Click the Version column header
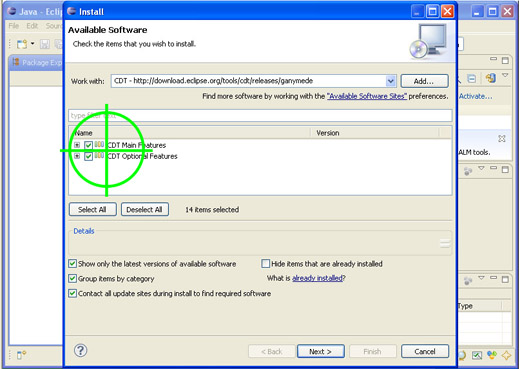Screen dimensions: 520x369 pos(375,133)
